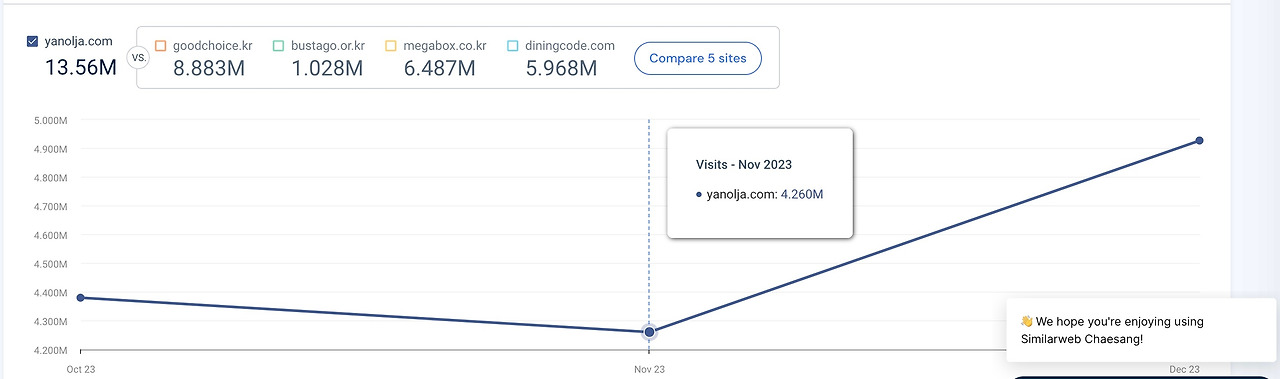Select the megabox.co.kr checkbox
The image size is (1280, 379).
[391, 46]
